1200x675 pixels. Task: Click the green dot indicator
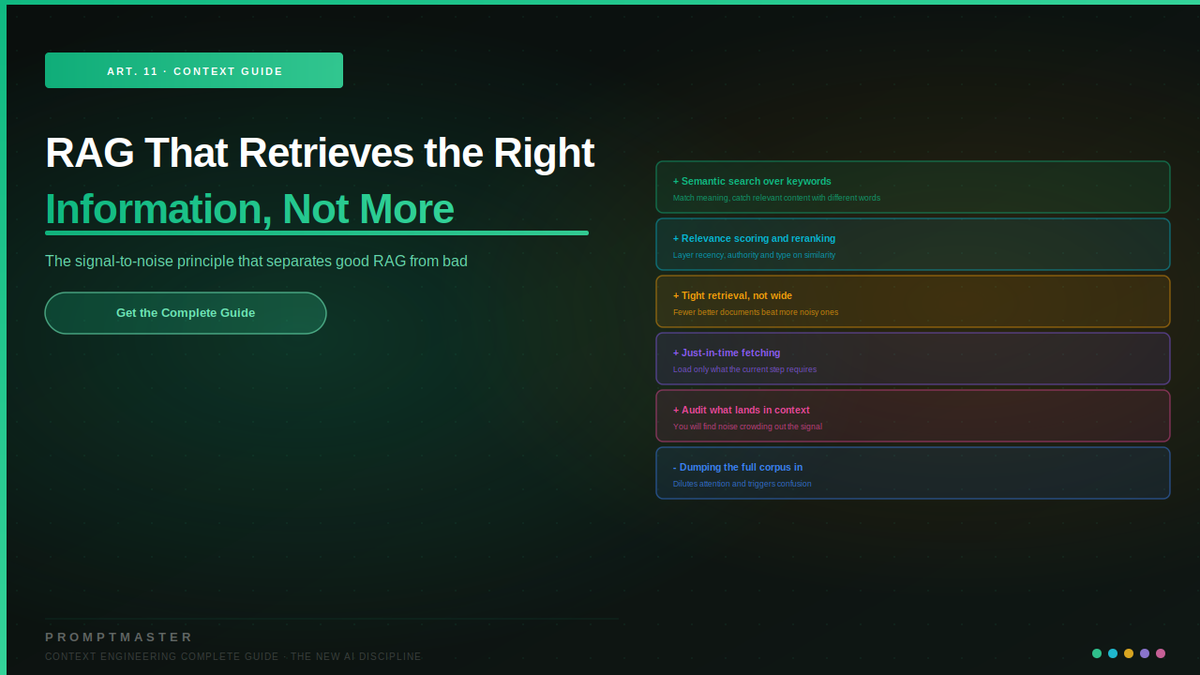(x=1097, y=653)
